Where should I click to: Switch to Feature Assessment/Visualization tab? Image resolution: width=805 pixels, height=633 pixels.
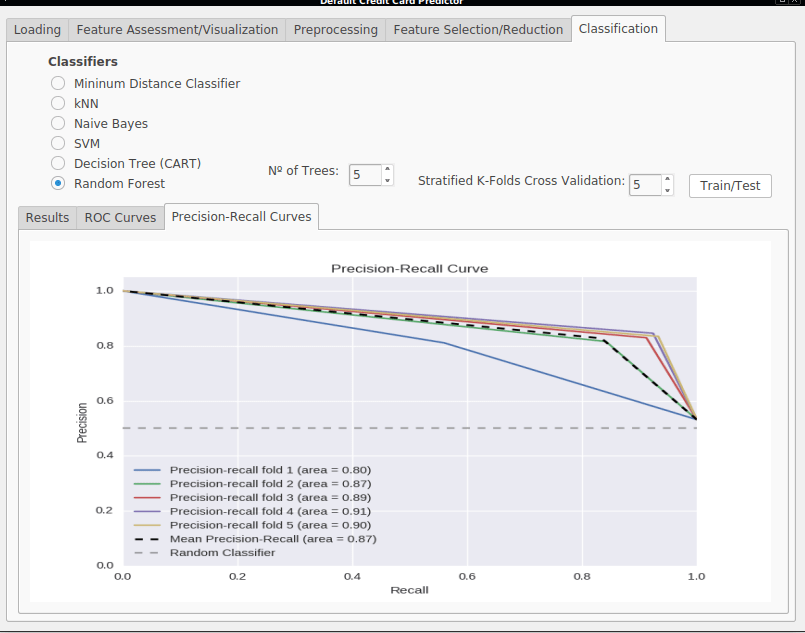point(177,30)
